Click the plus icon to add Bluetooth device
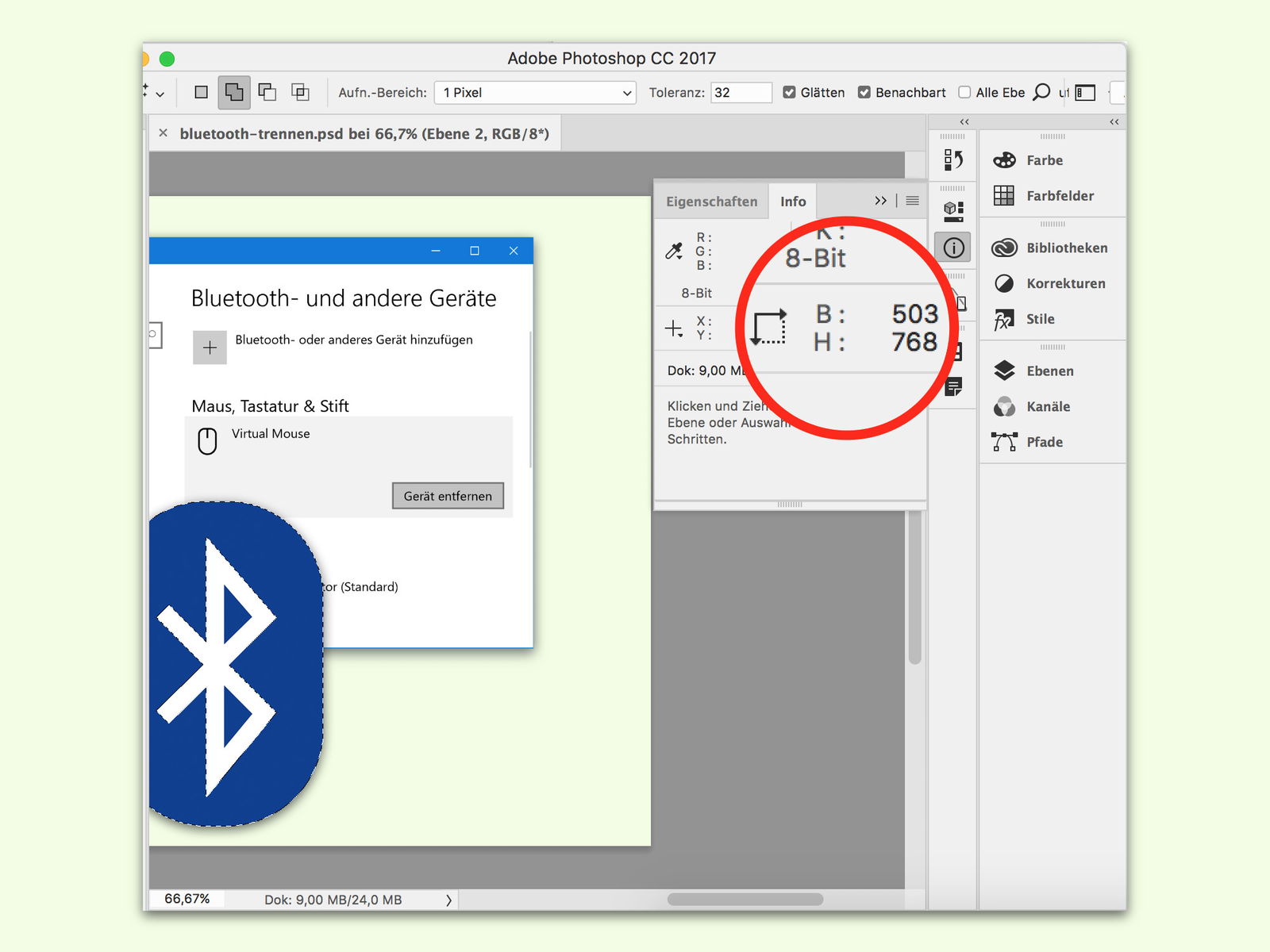Screen dimensions: 1270x952 (x=210, y=347)
